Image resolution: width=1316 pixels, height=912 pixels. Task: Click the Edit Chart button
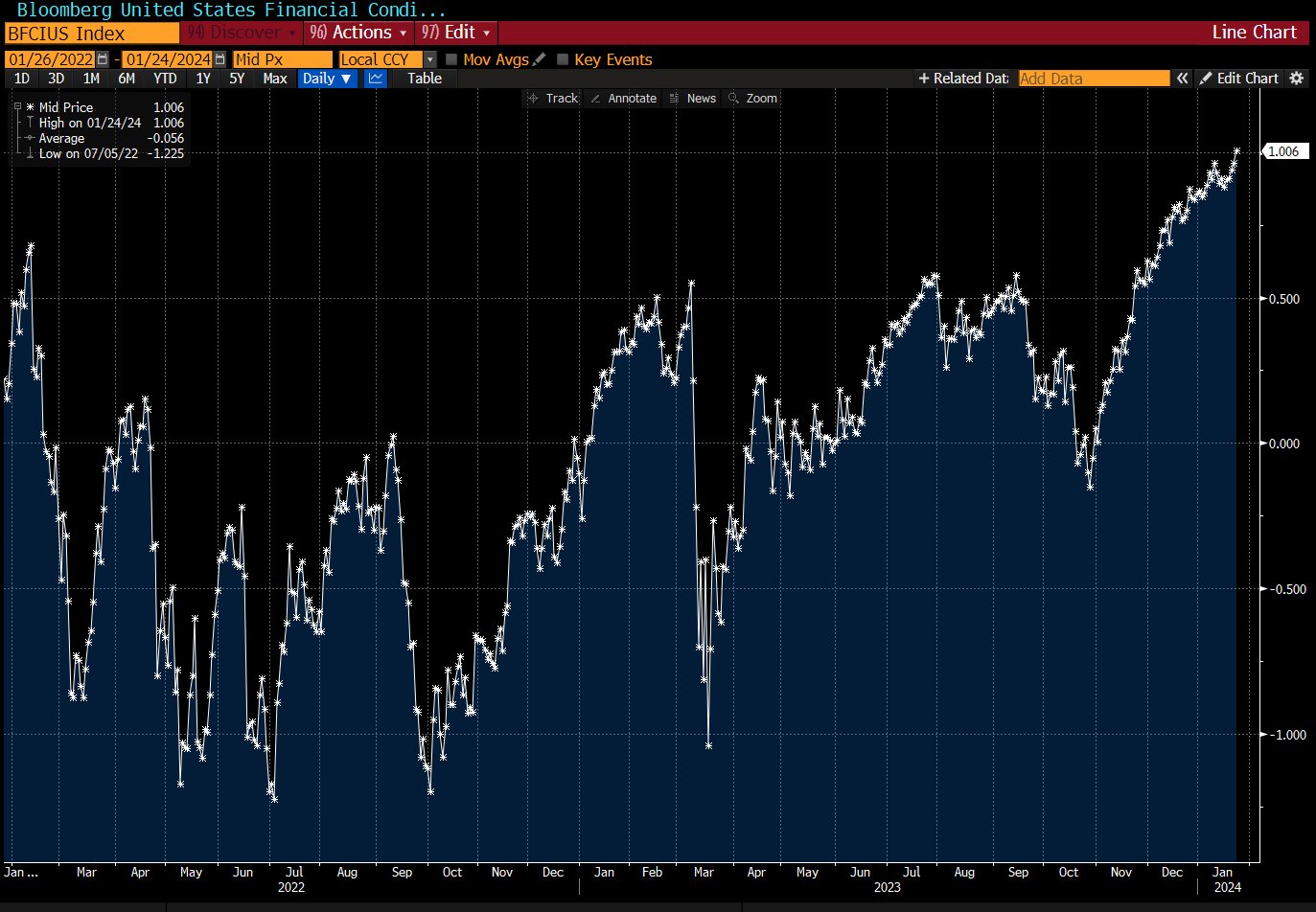point(1238,79)
